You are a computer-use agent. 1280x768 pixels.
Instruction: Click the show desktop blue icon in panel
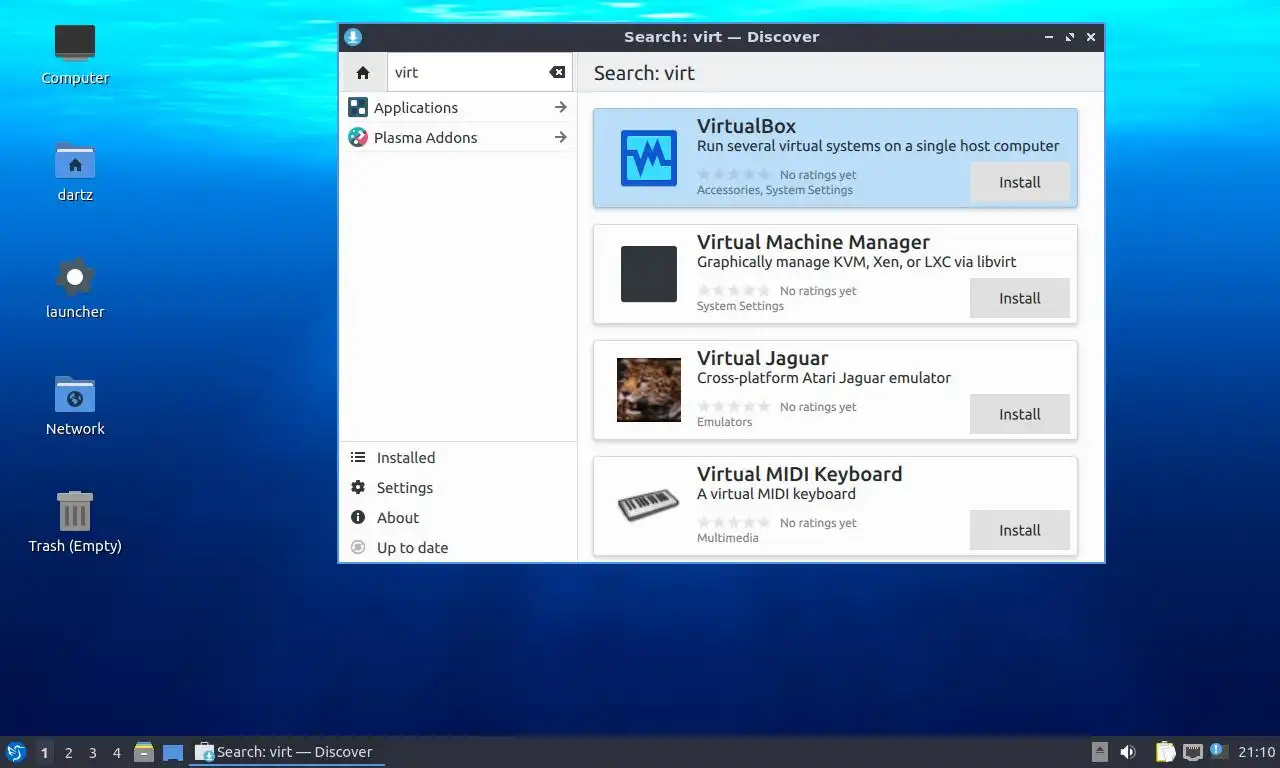coord(173,752)
